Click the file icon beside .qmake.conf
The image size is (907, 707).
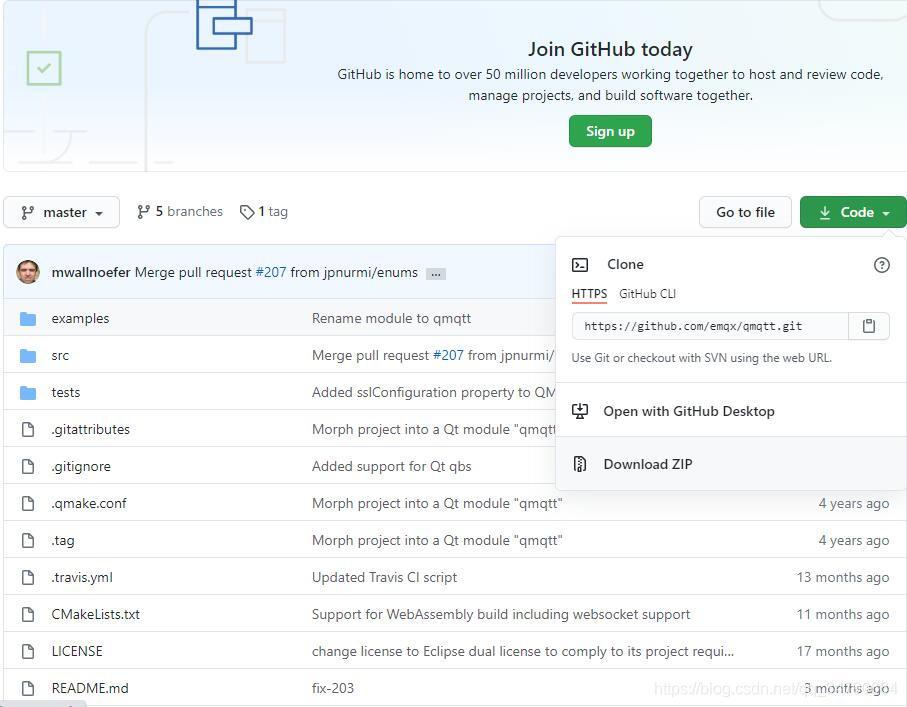pyautogui.click(x=28, y=504)
